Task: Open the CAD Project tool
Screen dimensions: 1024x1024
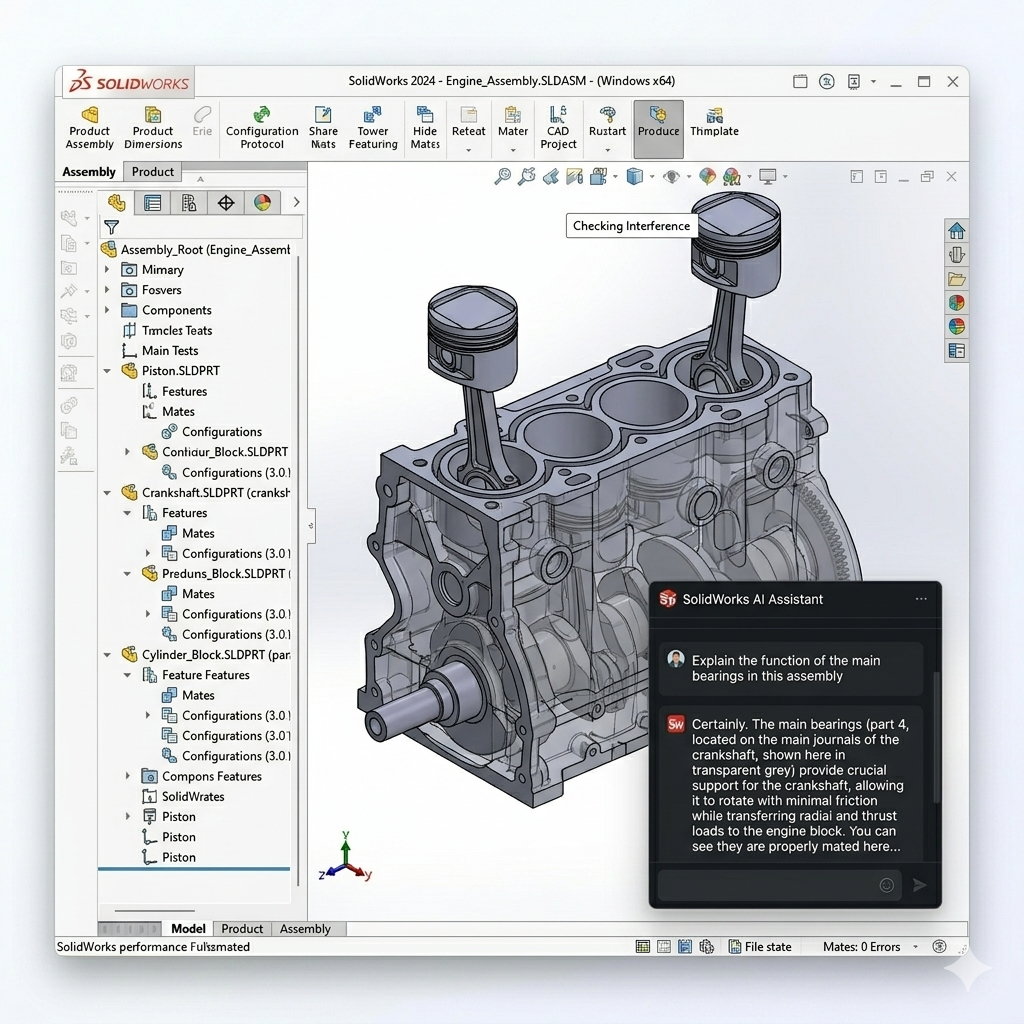Action: pyautogui.click(x=558, y=129)
